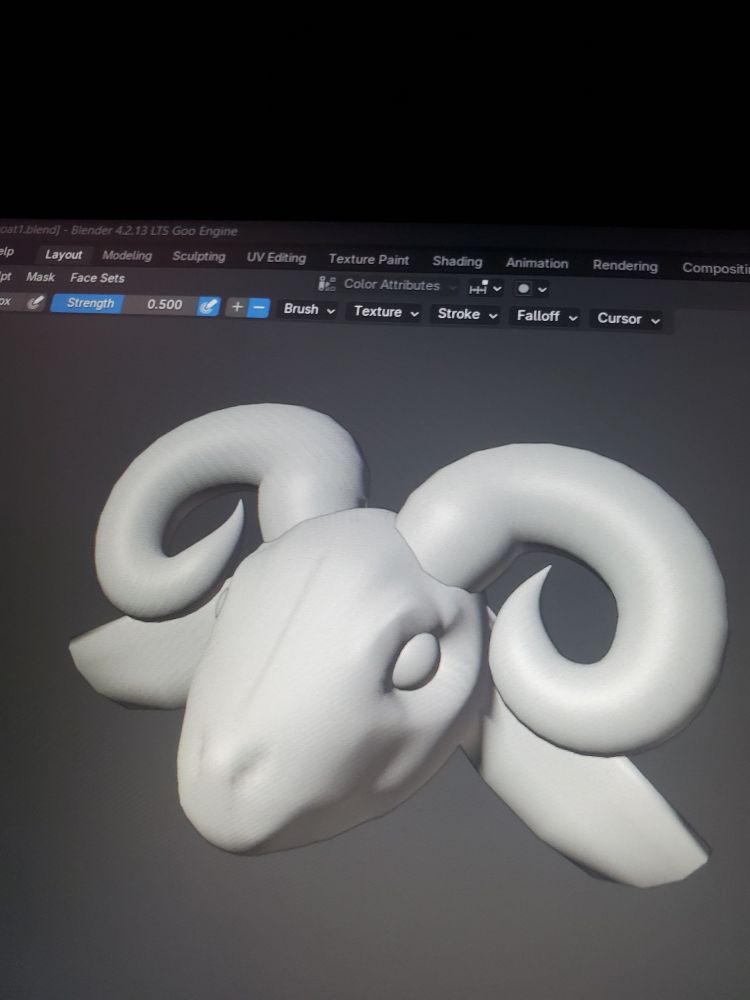
Task: Switch to the Layout workspace tab
Action: pos(64,254)
